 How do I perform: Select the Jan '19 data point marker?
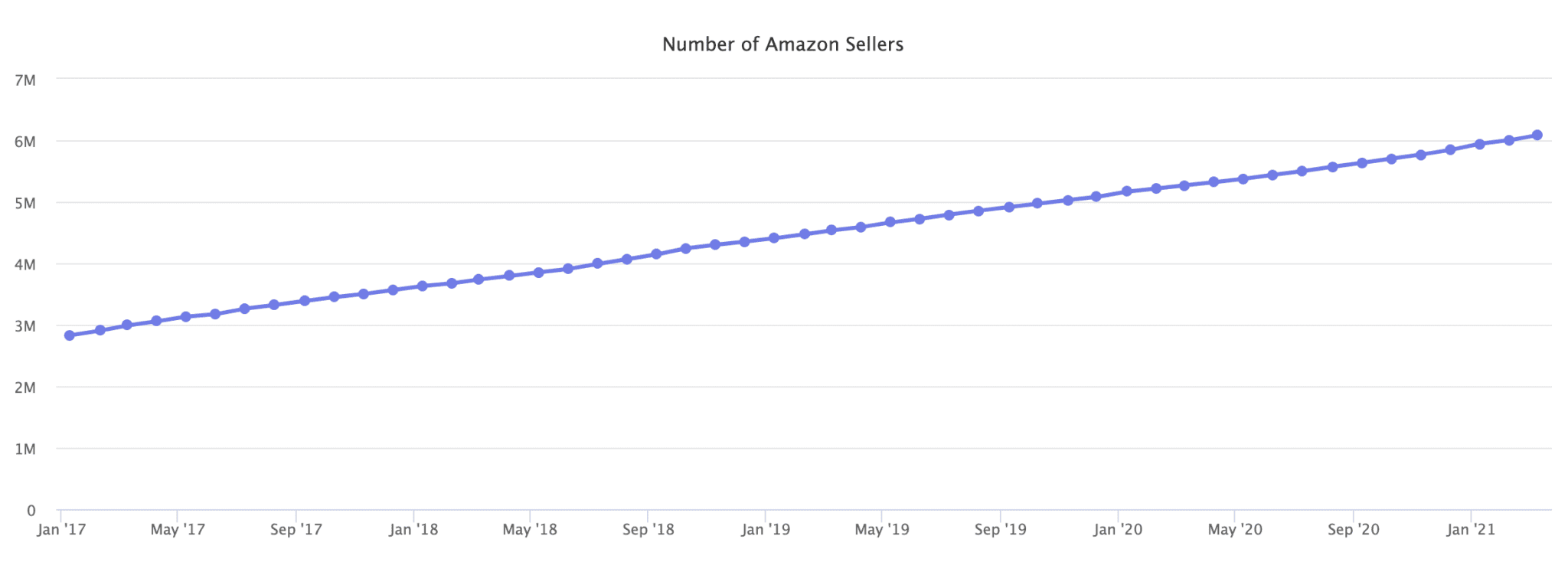coord(774,238)
